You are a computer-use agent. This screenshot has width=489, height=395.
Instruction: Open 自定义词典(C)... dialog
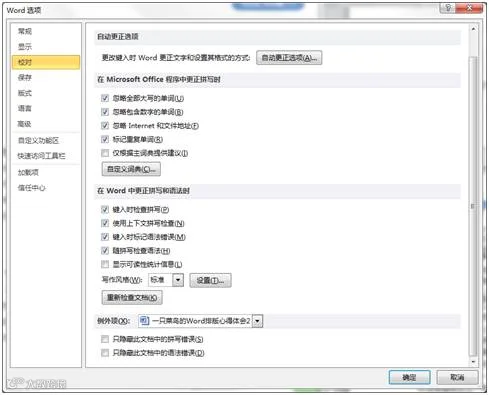131,169
